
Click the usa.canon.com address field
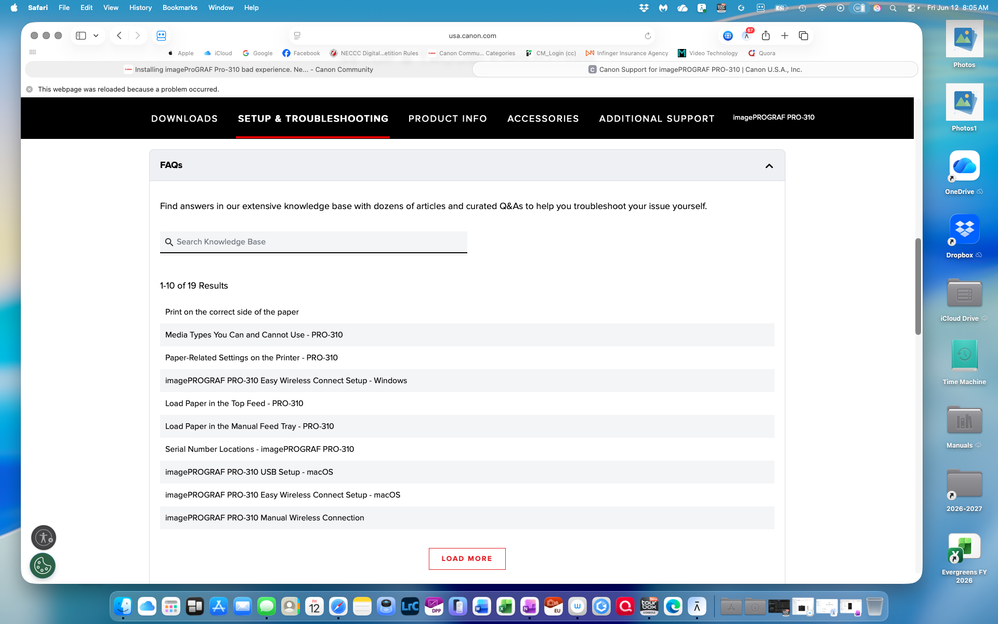472,36
